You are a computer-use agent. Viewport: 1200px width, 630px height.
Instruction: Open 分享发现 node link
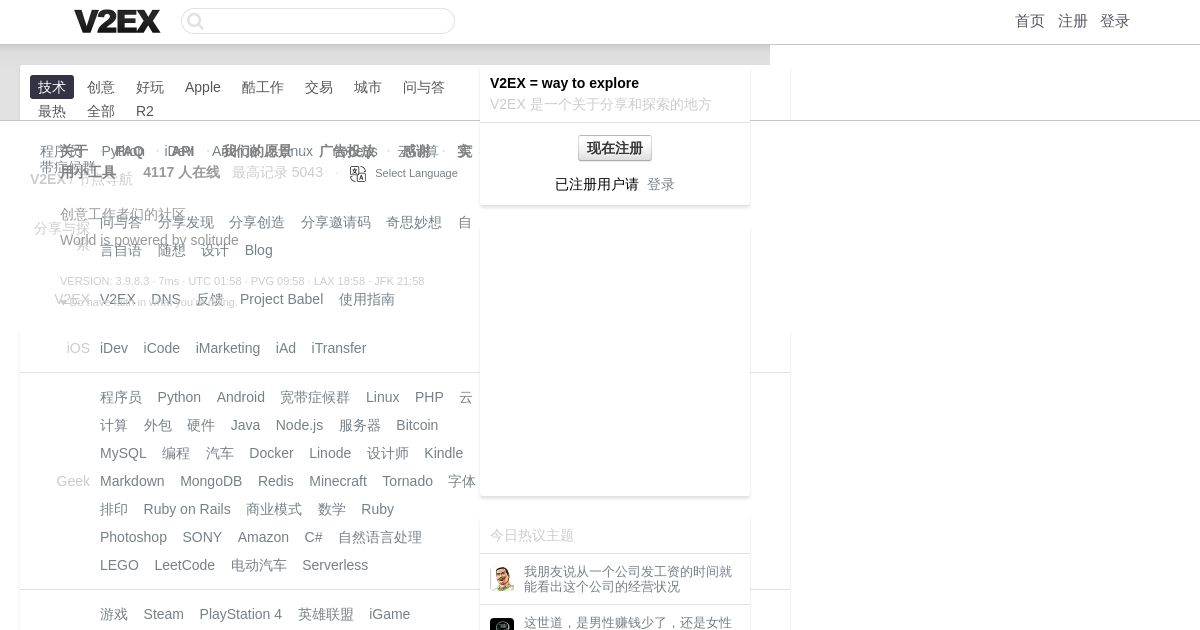(186, 222)
